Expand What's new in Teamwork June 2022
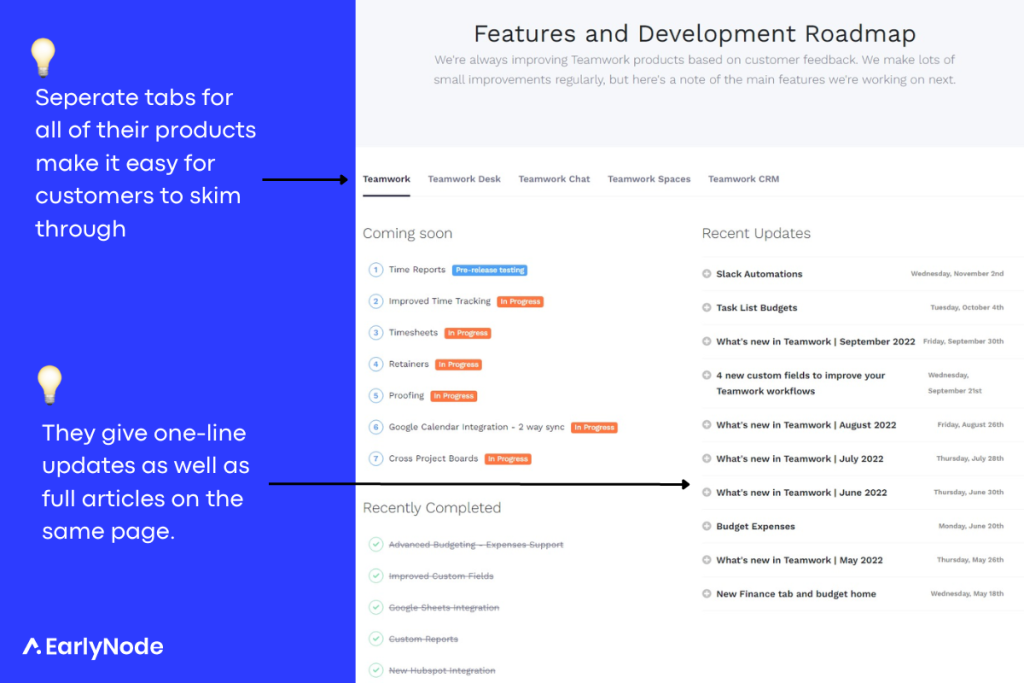The width and height of the screenshot is (1024, 683). (x=707, y=492)
